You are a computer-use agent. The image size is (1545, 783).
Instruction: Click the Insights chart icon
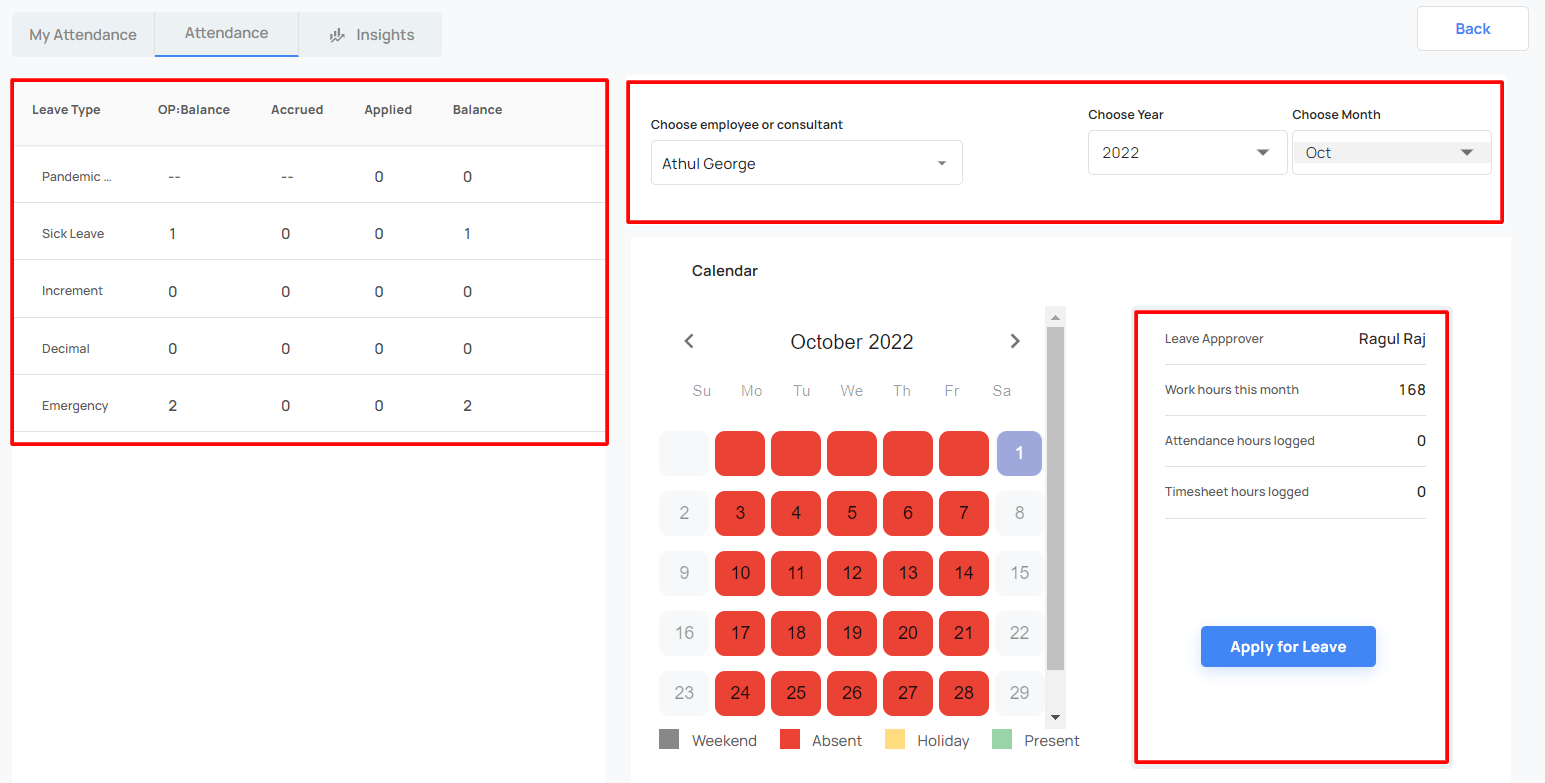click(338, 35)
